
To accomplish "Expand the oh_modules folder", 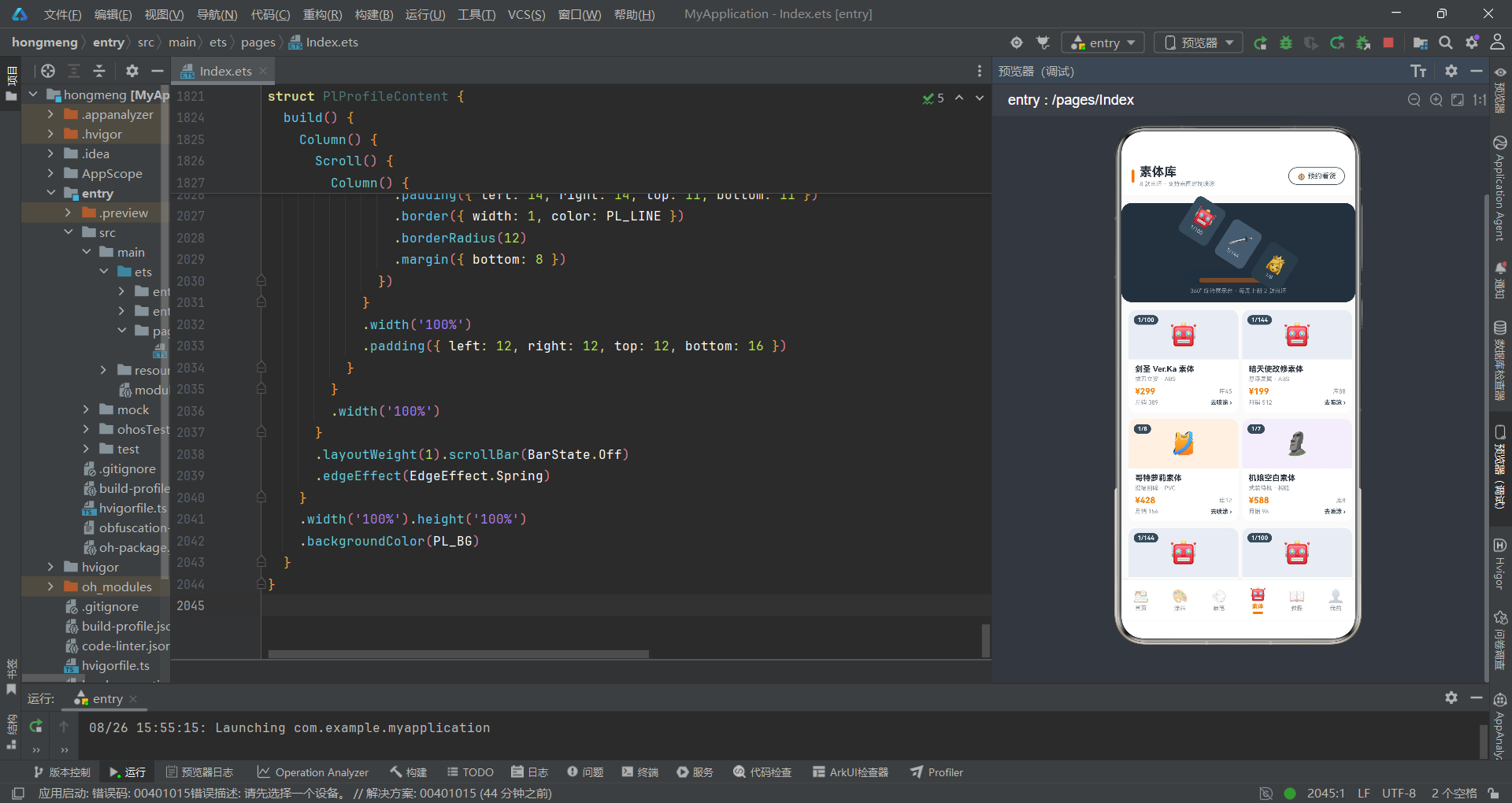I will coord(50,587).
